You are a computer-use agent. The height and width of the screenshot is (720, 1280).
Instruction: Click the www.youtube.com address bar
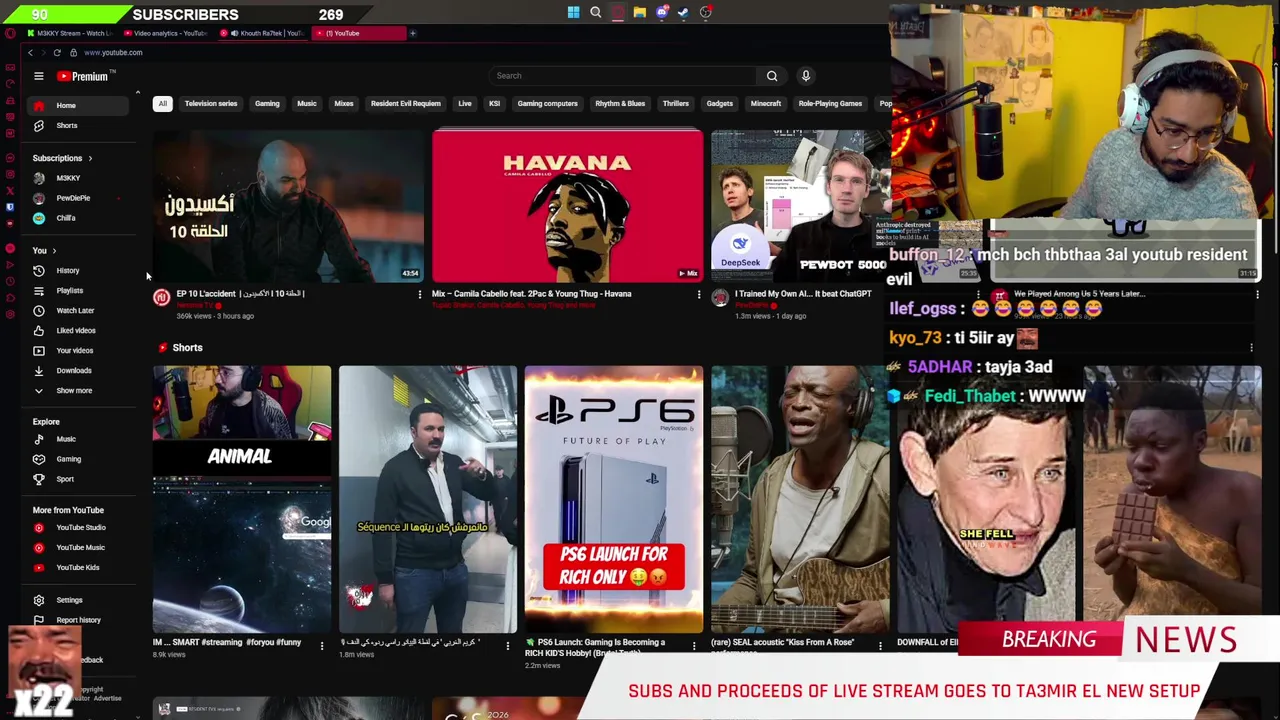[113, 52]
